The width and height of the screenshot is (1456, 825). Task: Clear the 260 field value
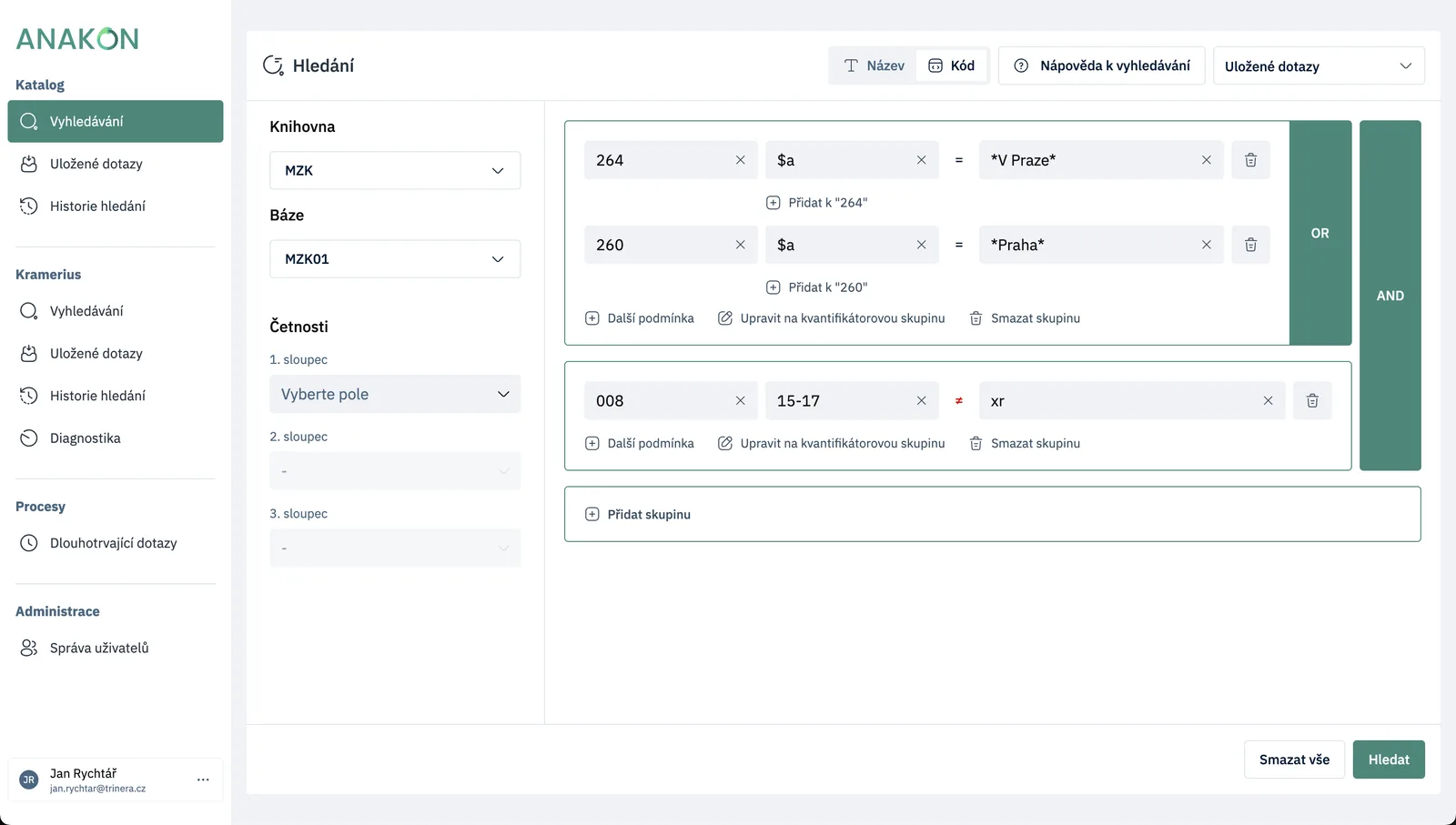741,245
